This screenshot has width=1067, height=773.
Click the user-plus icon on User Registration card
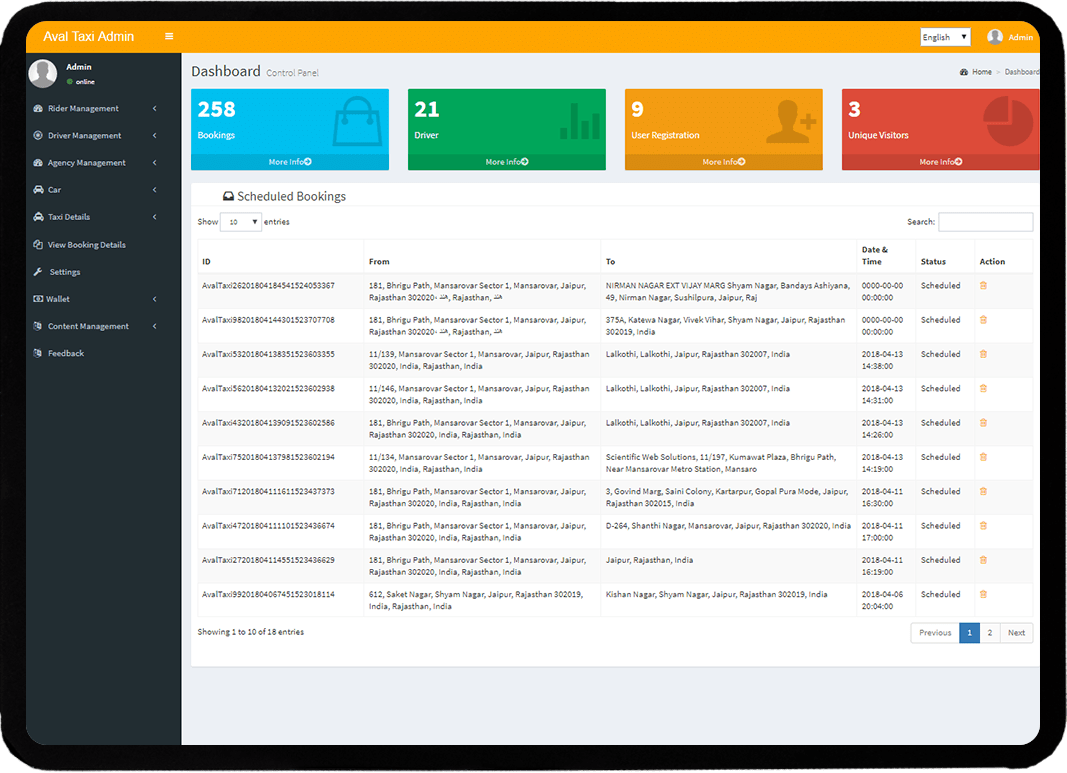click(x=789, y=122)
